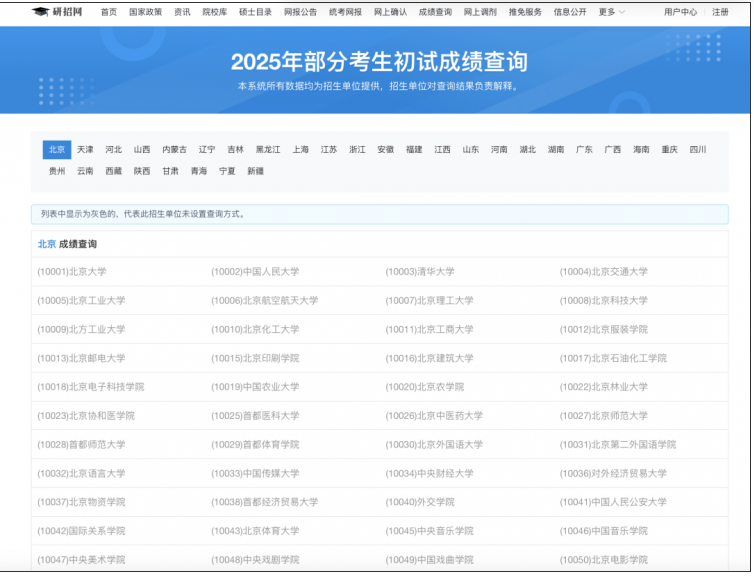
Task: Click (10007)北京理工大学 entry
Action: click(429, 301)
